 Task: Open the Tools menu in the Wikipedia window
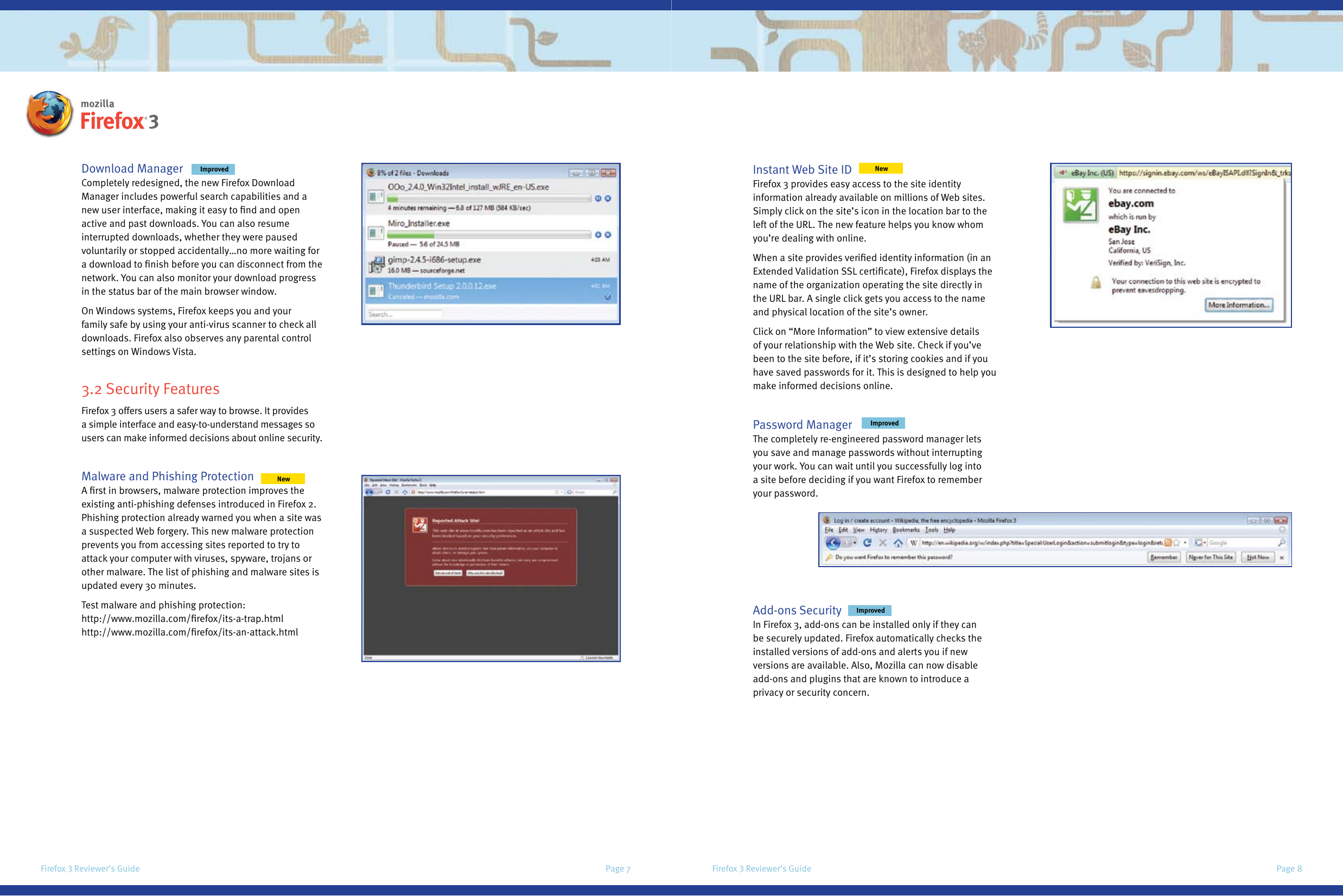pyautogui.click(x=931, y=530)
